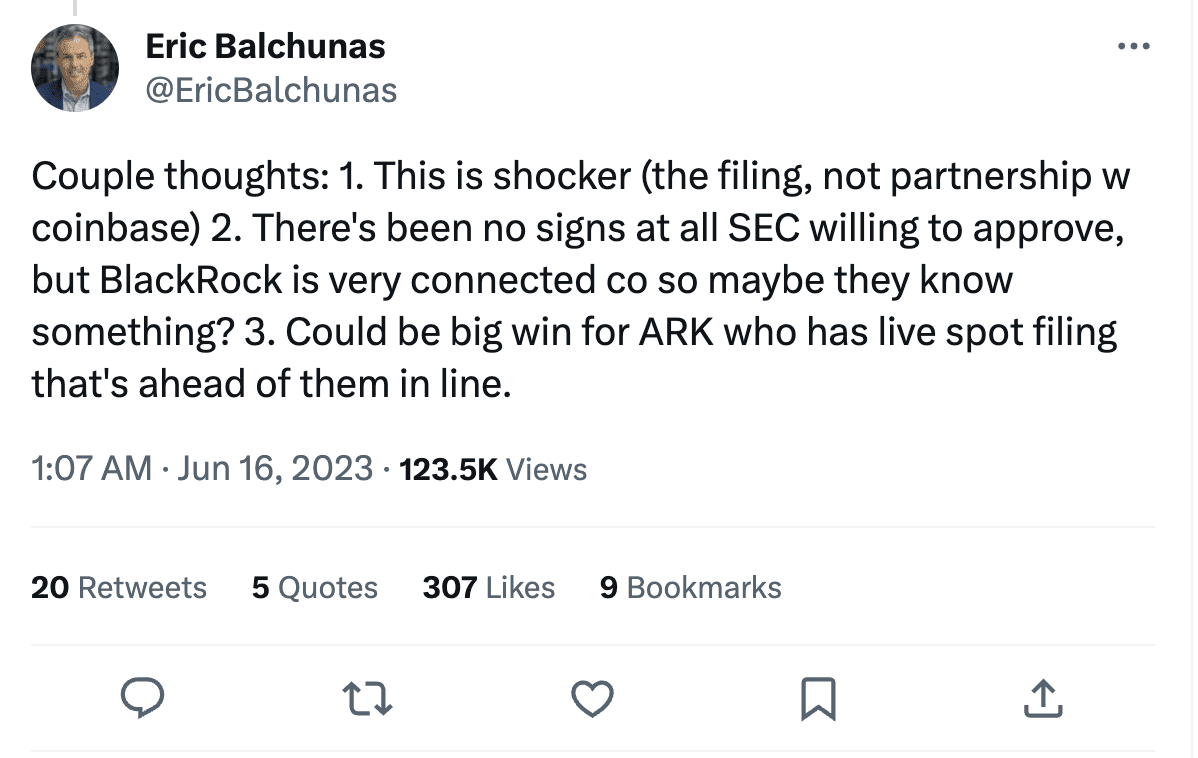The image size is (1198, 758).
Task: Open the Eric Balchunas display name link
Action: point(265,45)
